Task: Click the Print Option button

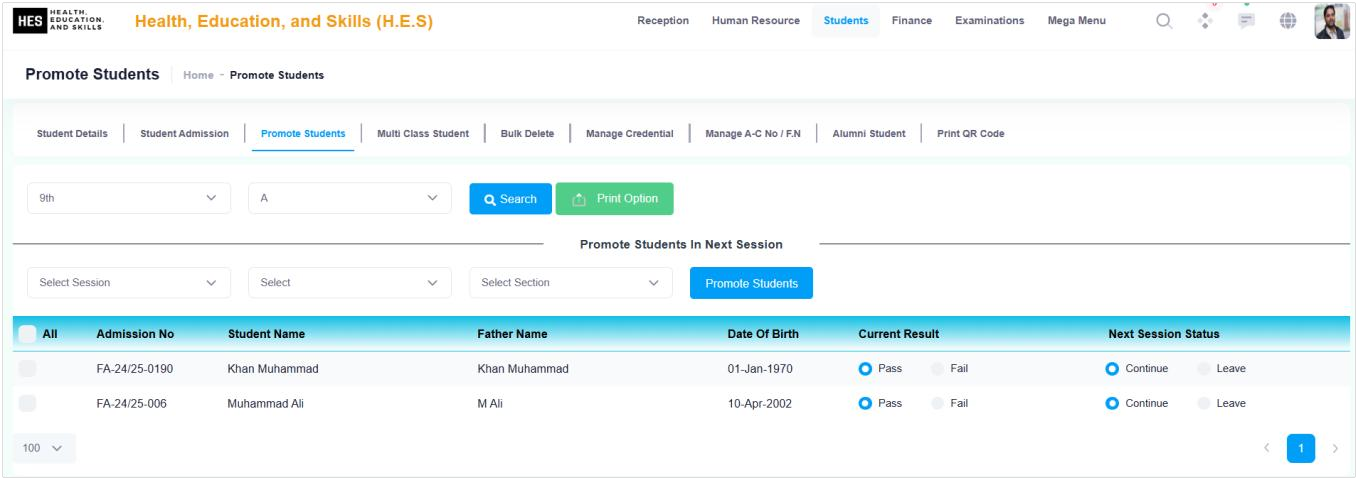Action: click(615, 198)
